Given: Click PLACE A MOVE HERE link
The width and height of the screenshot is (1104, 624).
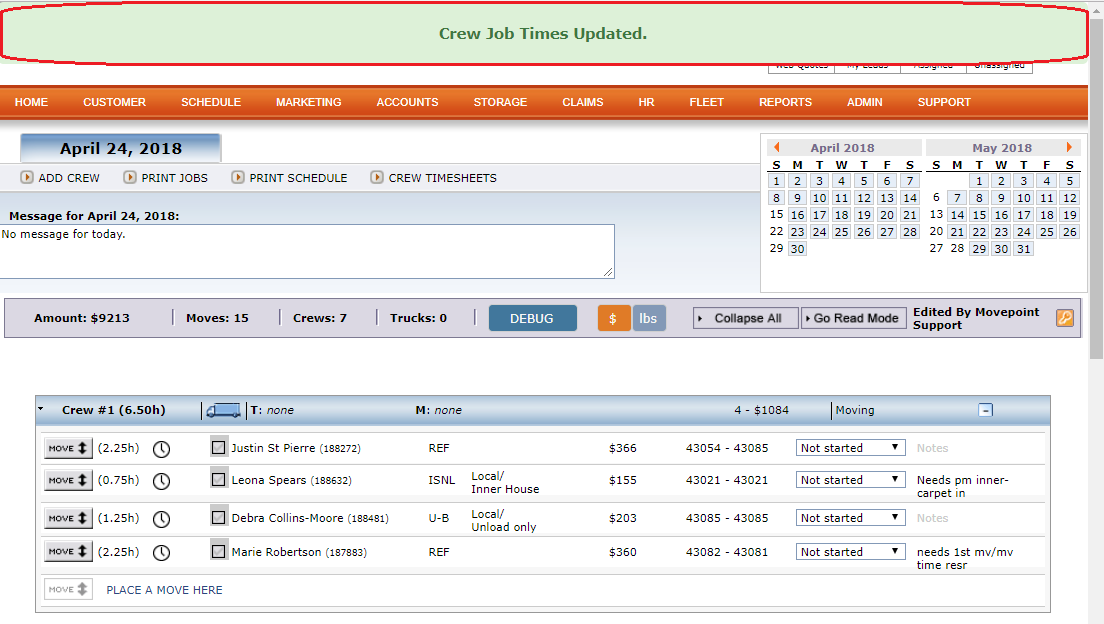Looking at the screenshot, I should [164, 590].
